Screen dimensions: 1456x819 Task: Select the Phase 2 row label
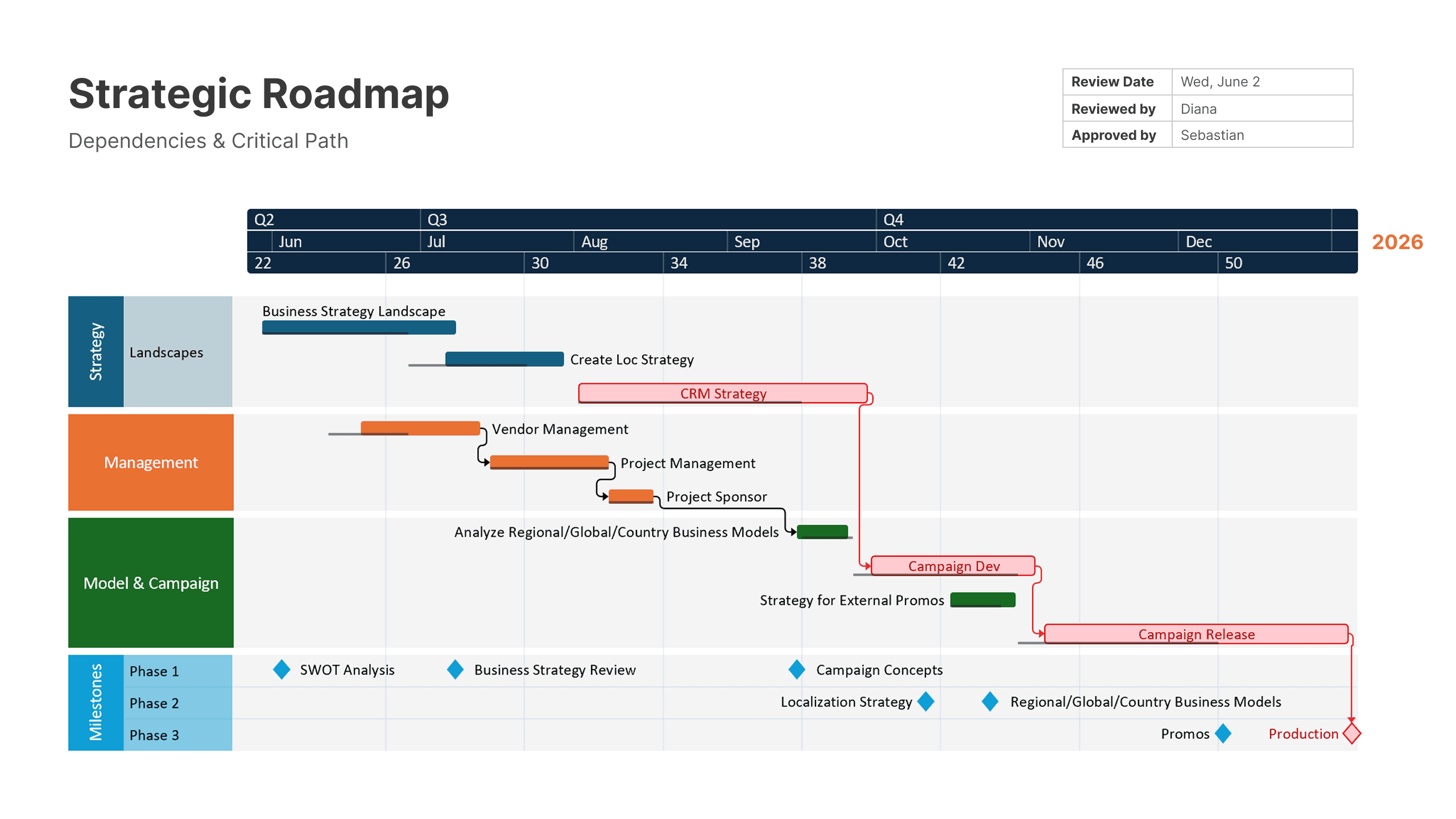point(154,703)
